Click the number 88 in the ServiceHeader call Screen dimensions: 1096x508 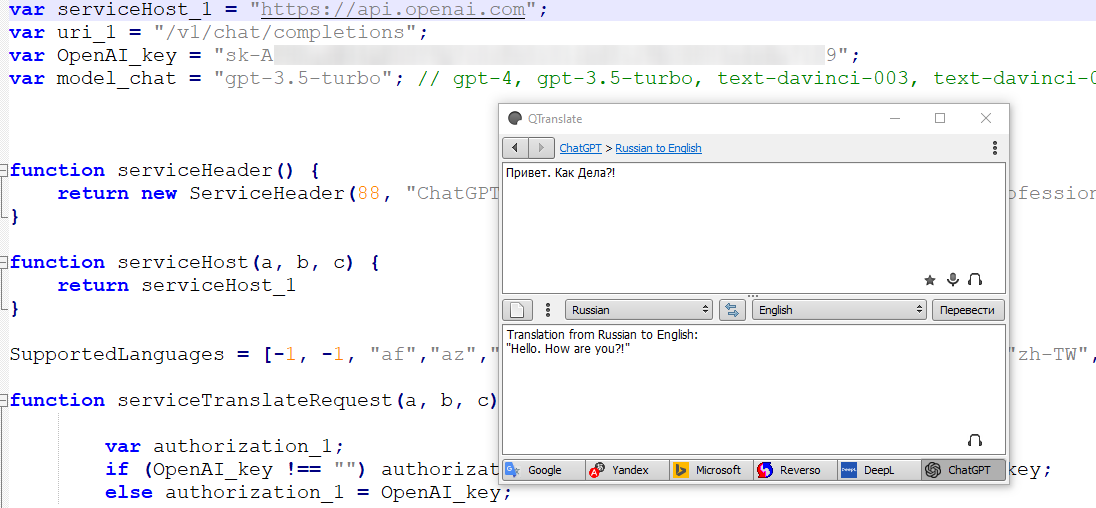pyautogui.click(x=368, y=194)
